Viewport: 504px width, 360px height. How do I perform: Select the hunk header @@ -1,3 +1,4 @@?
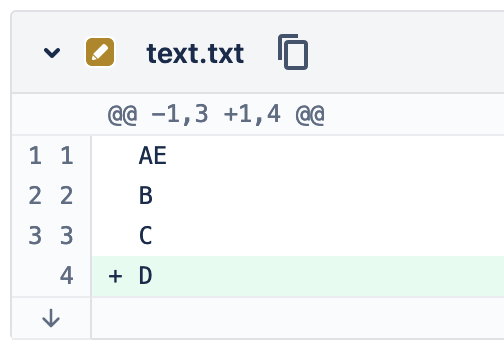[x=216, y=115]
